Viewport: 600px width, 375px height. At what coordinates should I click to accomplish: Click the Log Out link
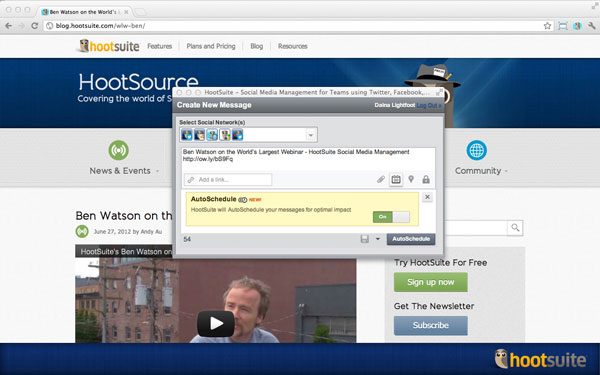pos(429,105)
